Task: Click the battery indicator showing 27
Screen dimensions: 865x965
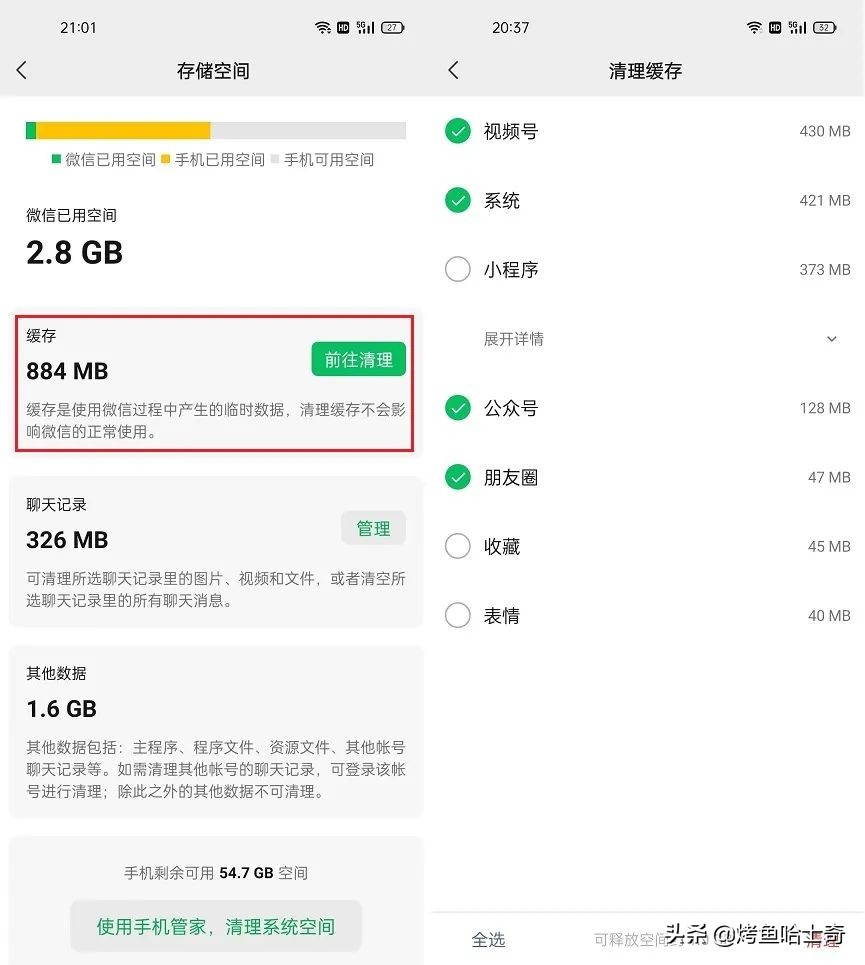Action: (390, 27)
